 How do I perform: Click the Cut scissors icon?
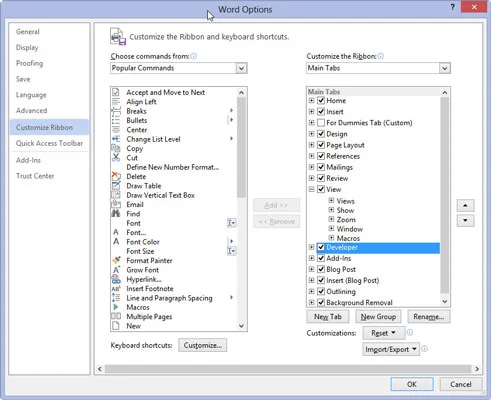[x=116, y=157]
